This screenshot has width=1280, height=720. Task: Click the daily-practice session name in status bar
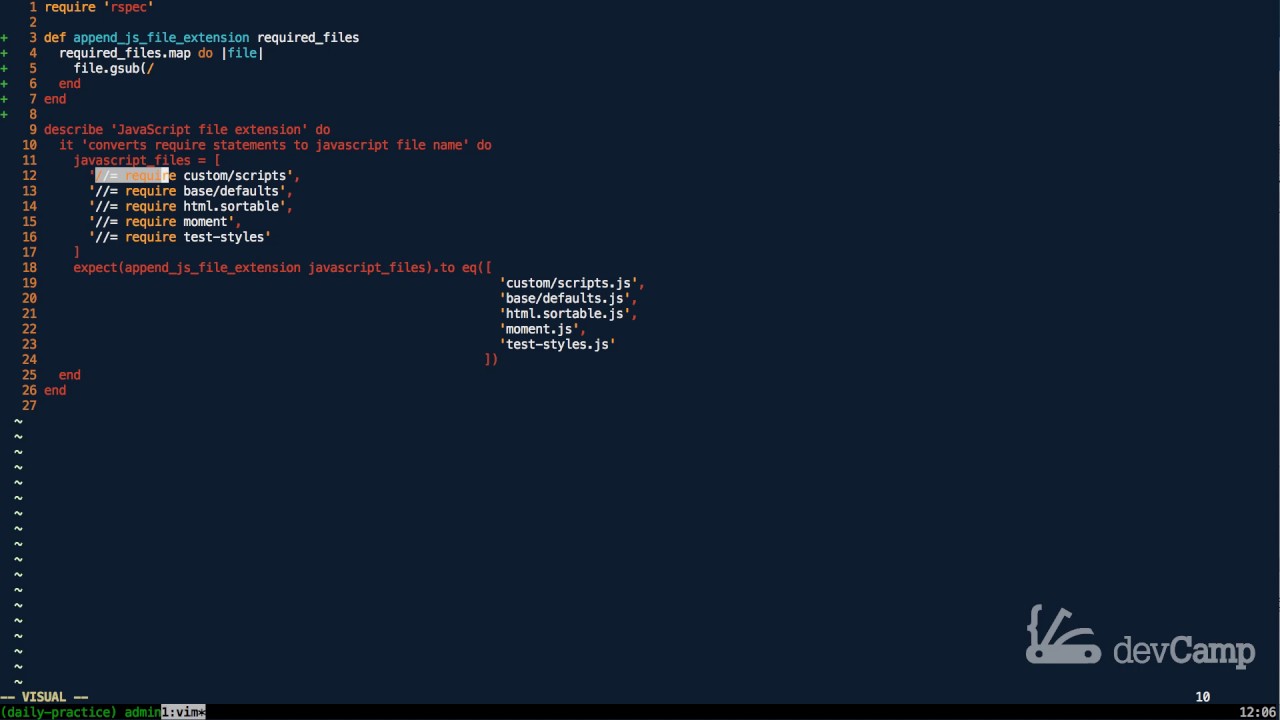click(x=60, y=712)
